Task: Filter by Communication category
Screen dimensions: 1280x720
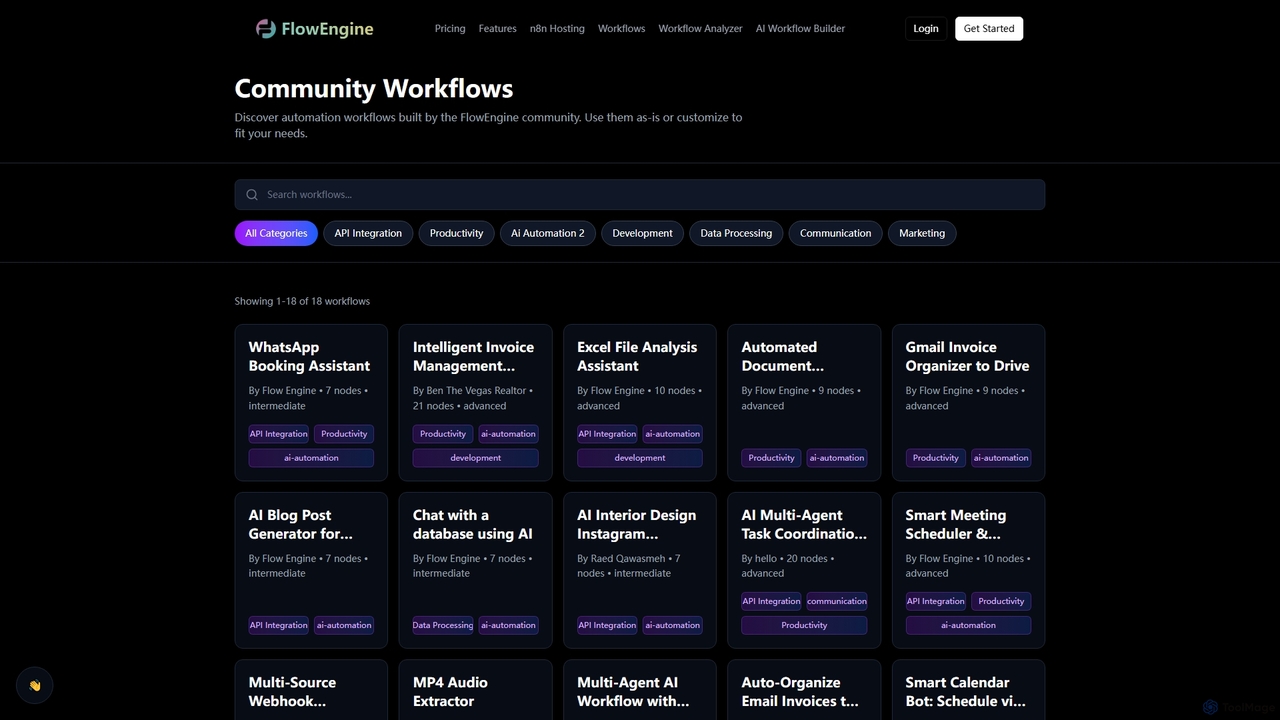Action: coord(835,233)
